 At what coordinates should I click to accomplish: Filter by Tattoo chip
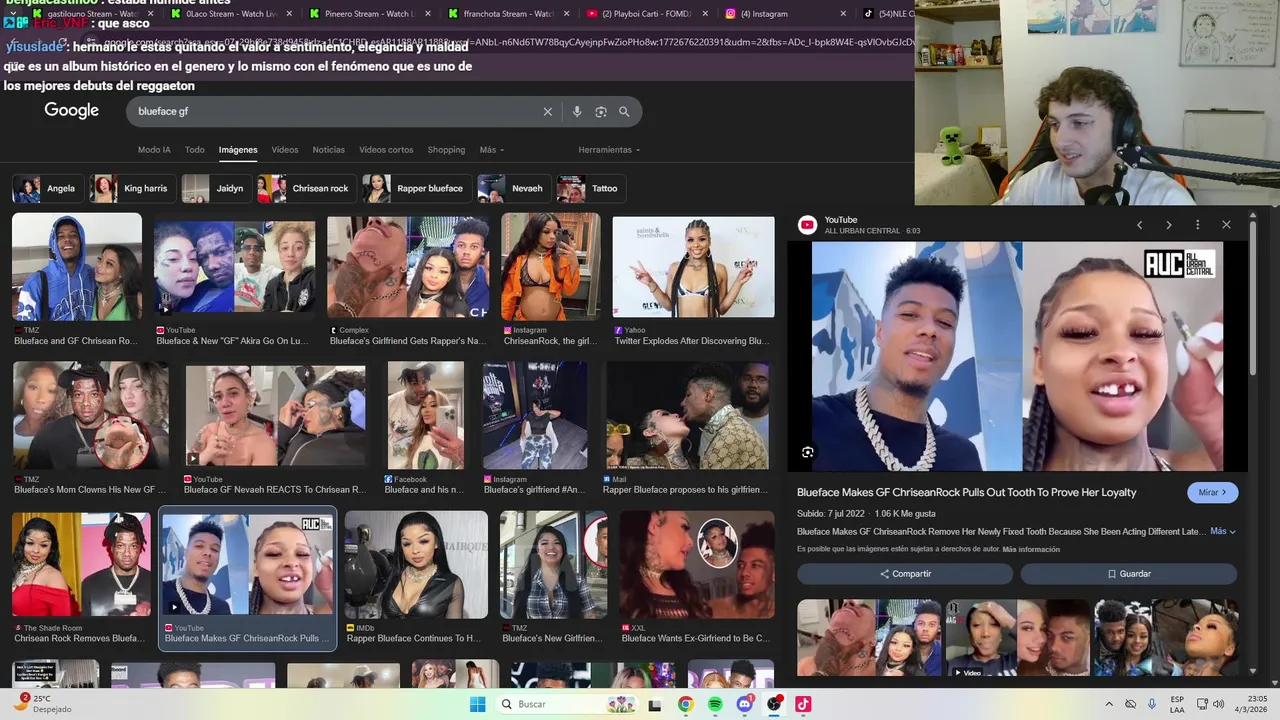click(x=590, y=188)
